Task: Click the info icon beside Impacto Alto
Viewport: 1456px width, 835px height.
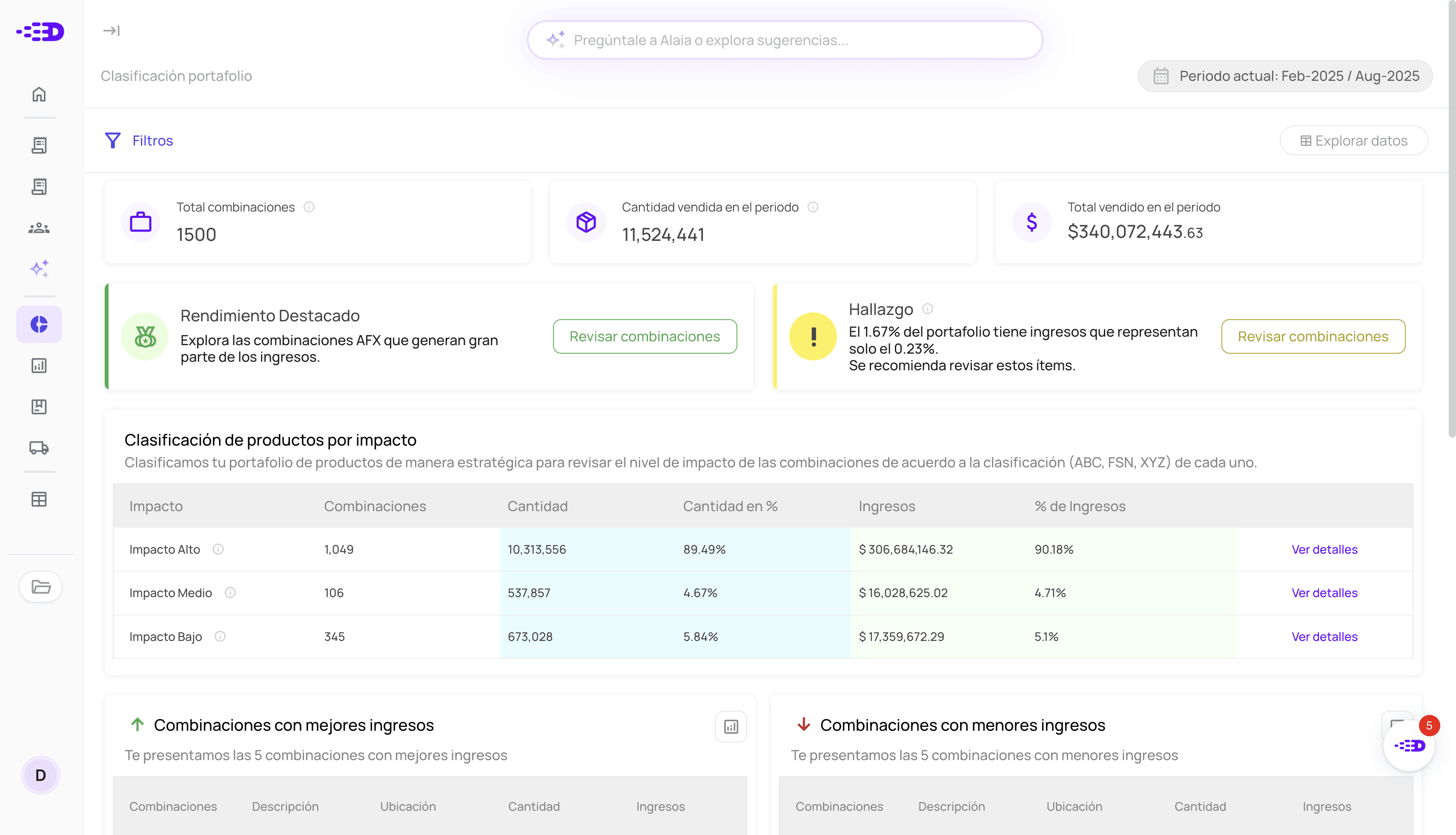Action: [x=218, y=549]
